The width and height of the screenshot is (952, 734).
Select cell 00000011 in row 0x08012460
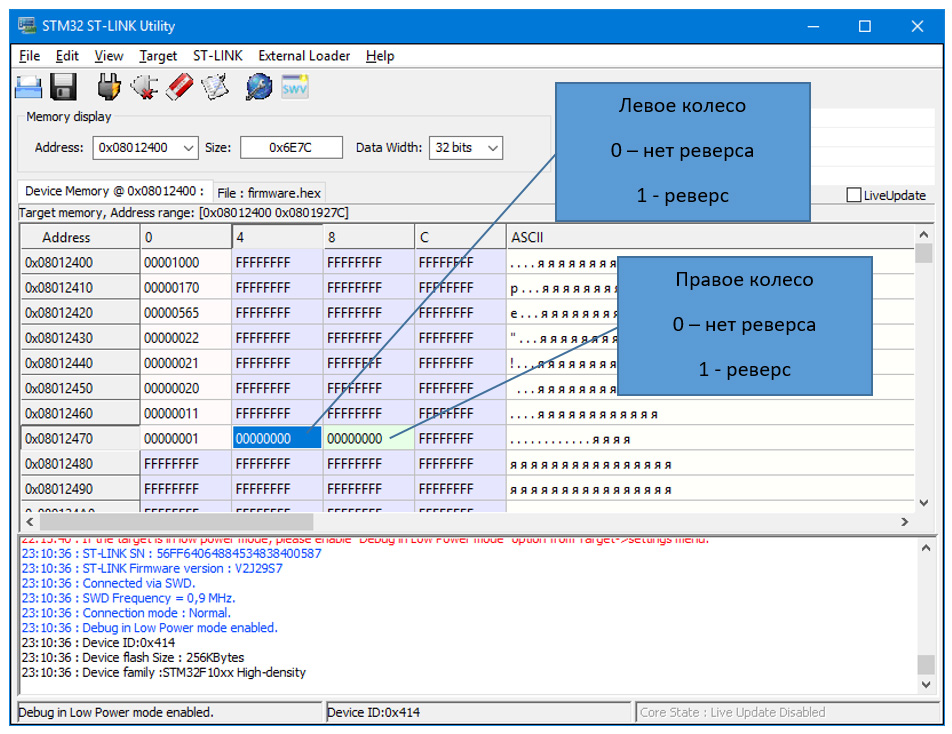pyautogui.click(x=186, y=413)
